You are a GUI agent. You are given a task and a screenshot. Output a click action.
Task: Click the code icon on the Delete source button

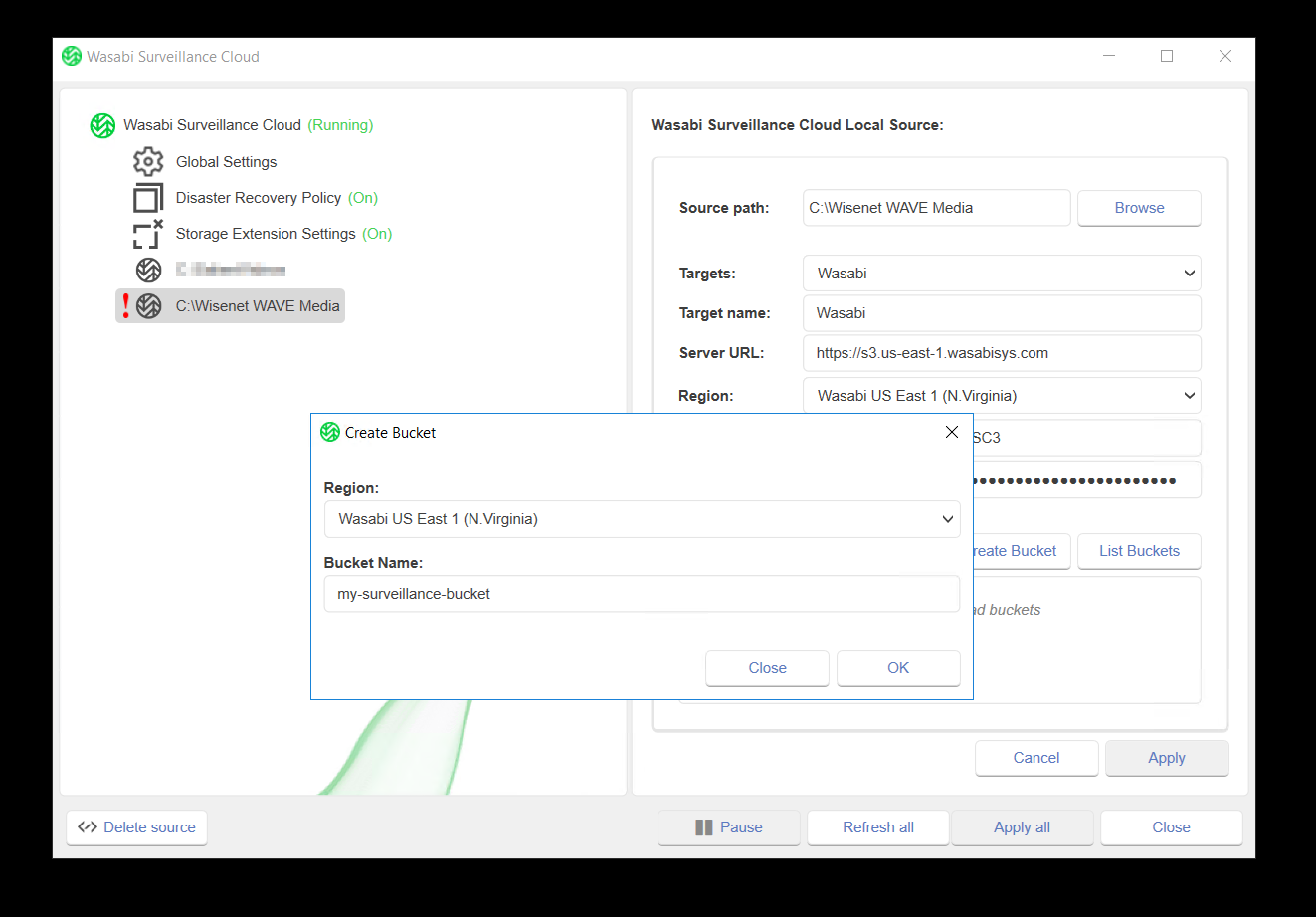[88, 827]
